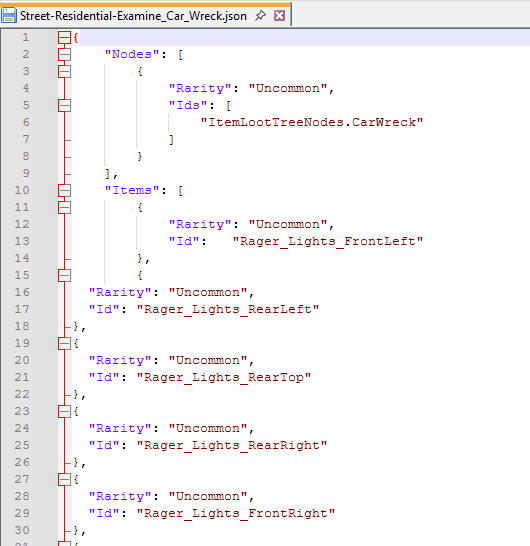Click the "Rager_Lights_FrontLeft" value
This screenshot has height=546, width=530.
pos(328,241)
